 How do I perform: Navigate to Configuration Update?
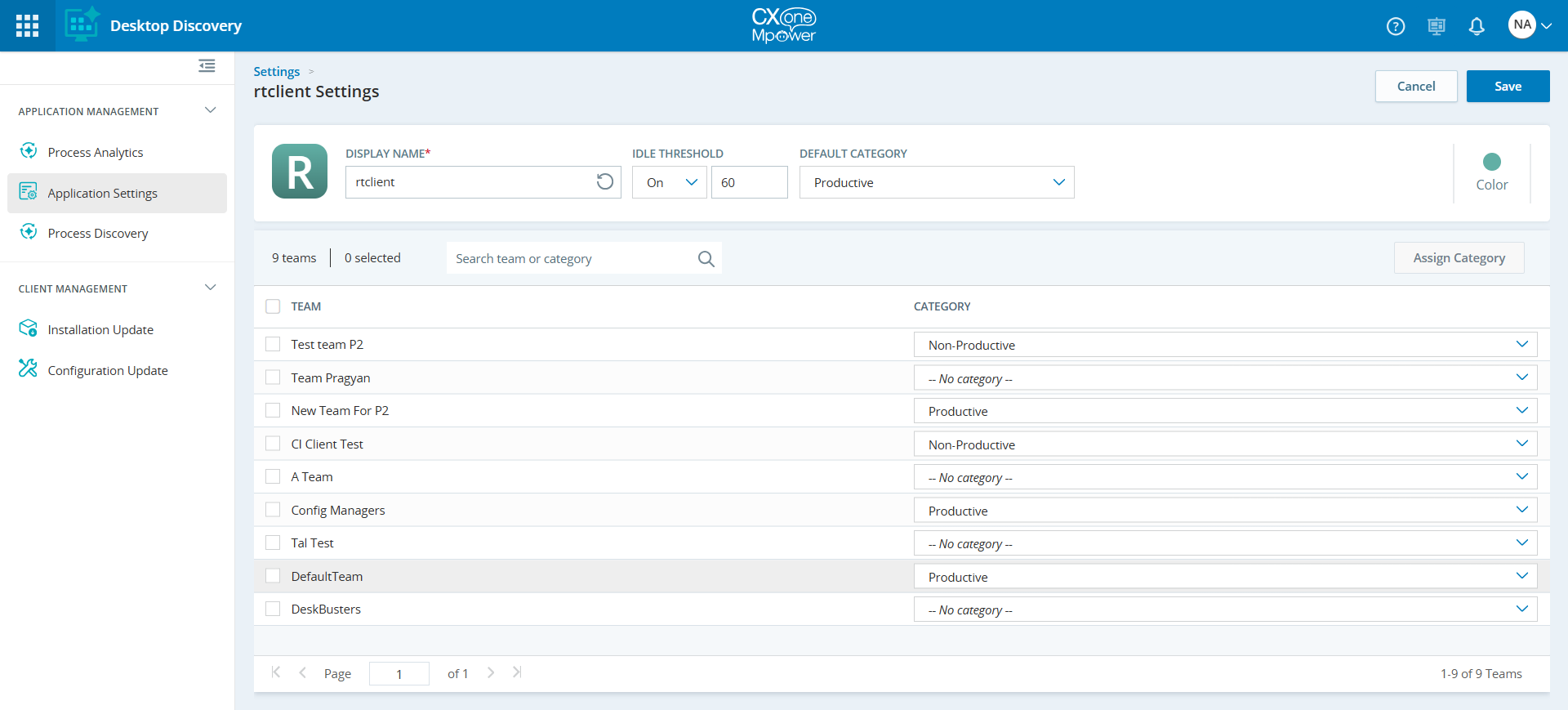(108, 370)
